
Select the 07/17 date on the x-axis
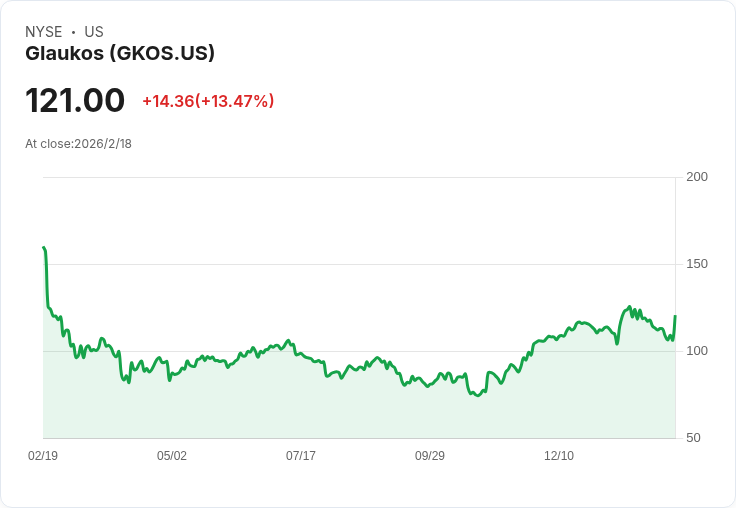point(301,456)
